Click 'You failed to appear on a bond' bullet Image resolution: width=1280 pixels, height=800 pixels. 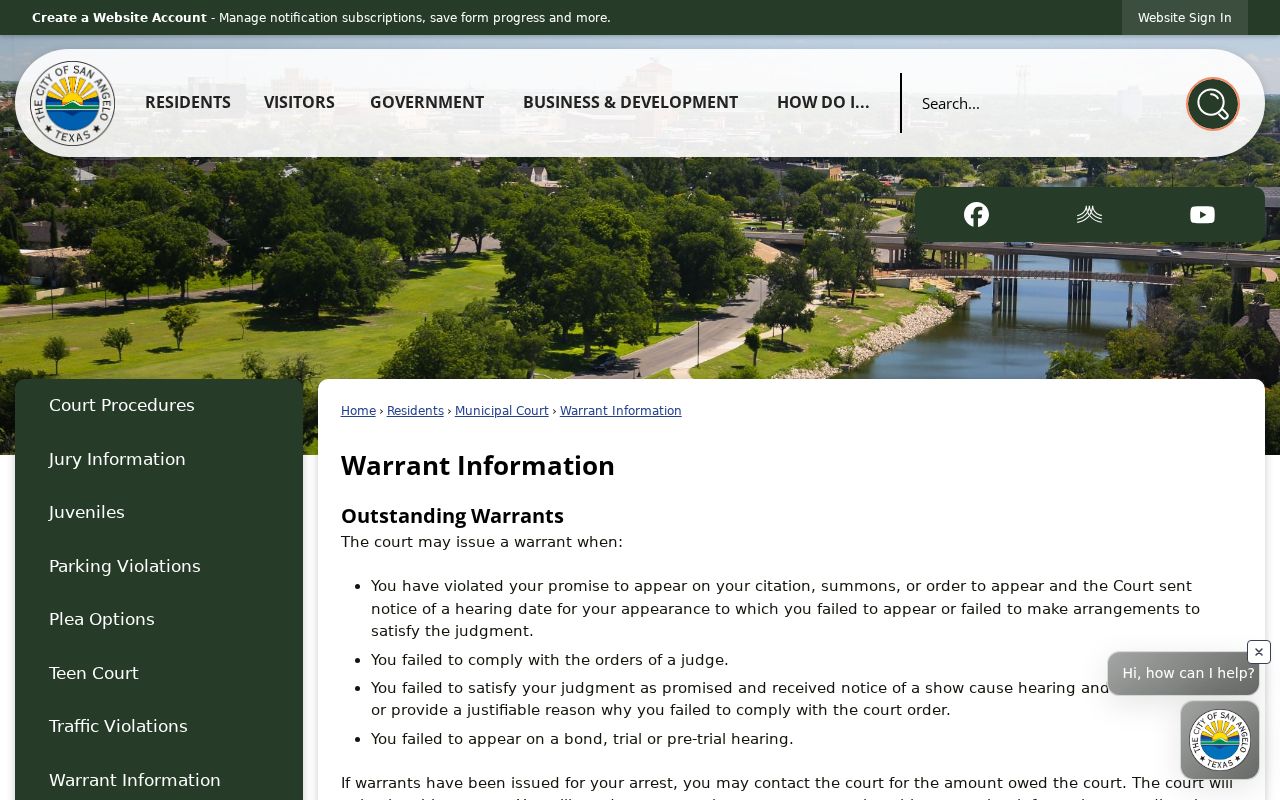pos(582,739)
